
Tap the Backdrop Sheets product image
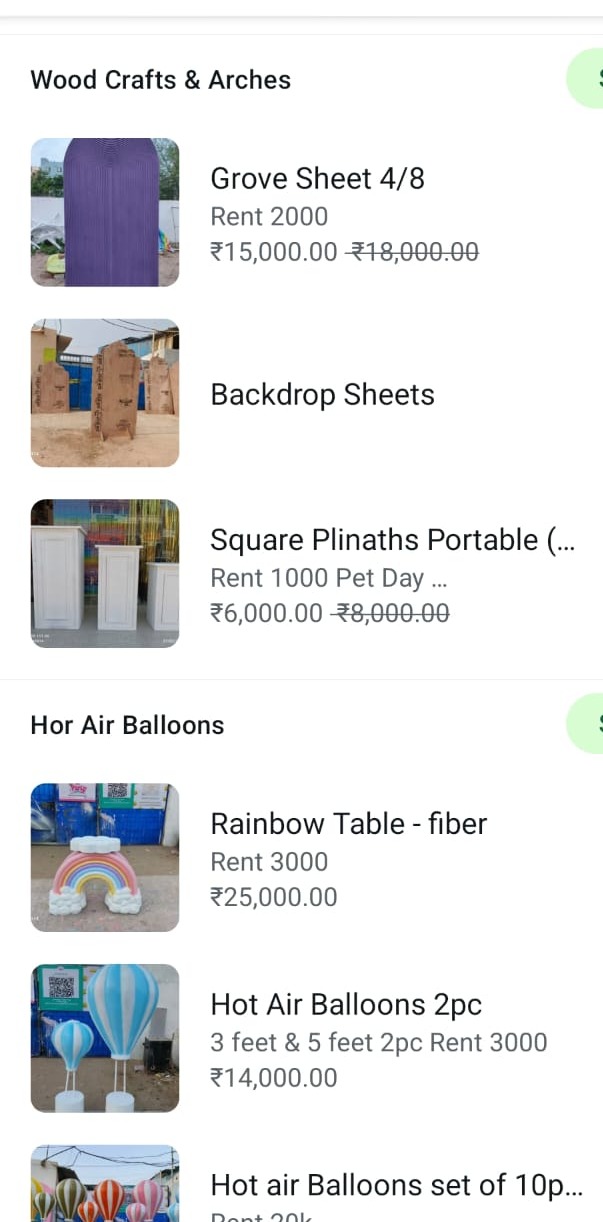(x=105, y=393)
